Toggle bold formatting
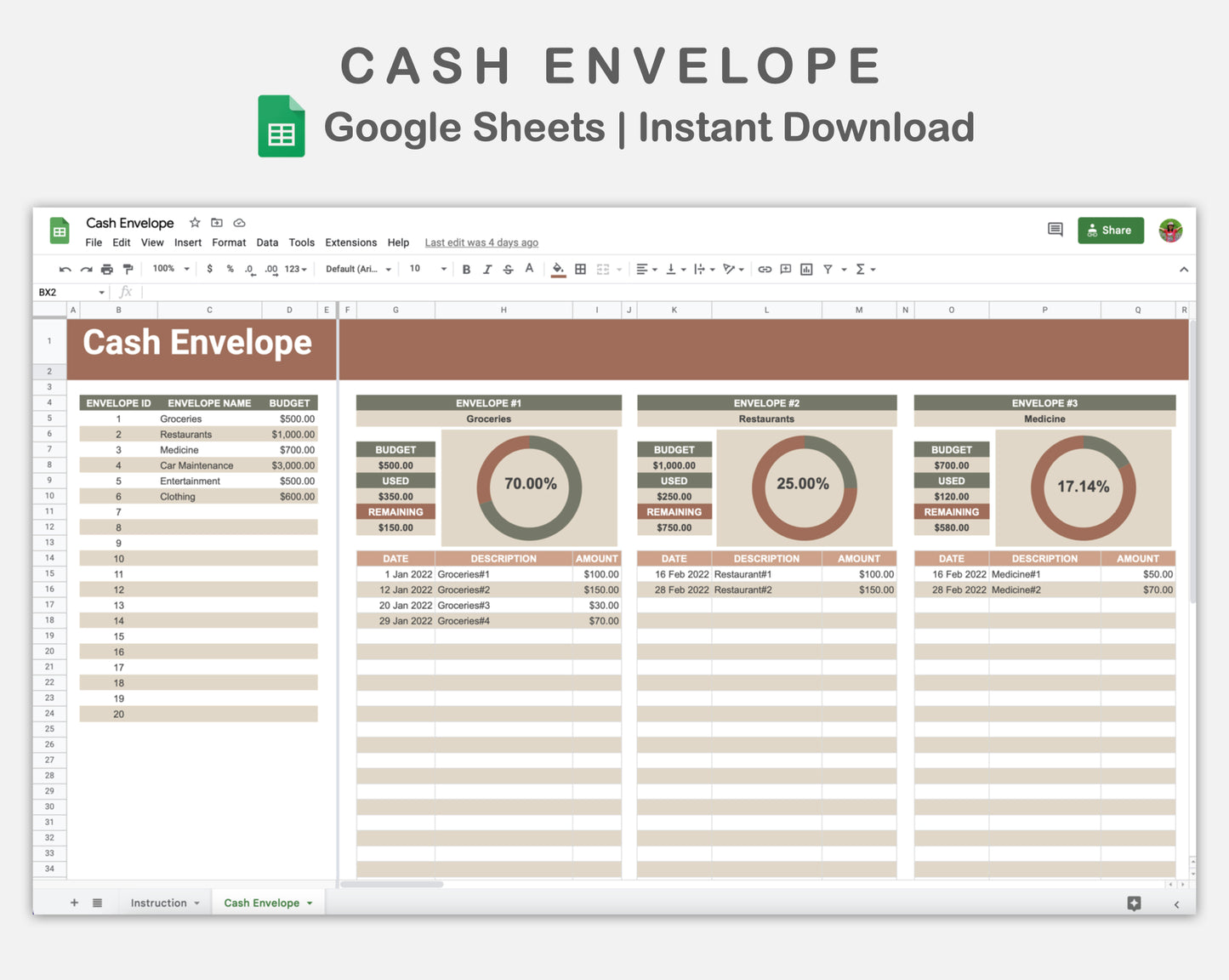The width and height of the screenshot is (1229, 980). point(466,269)
